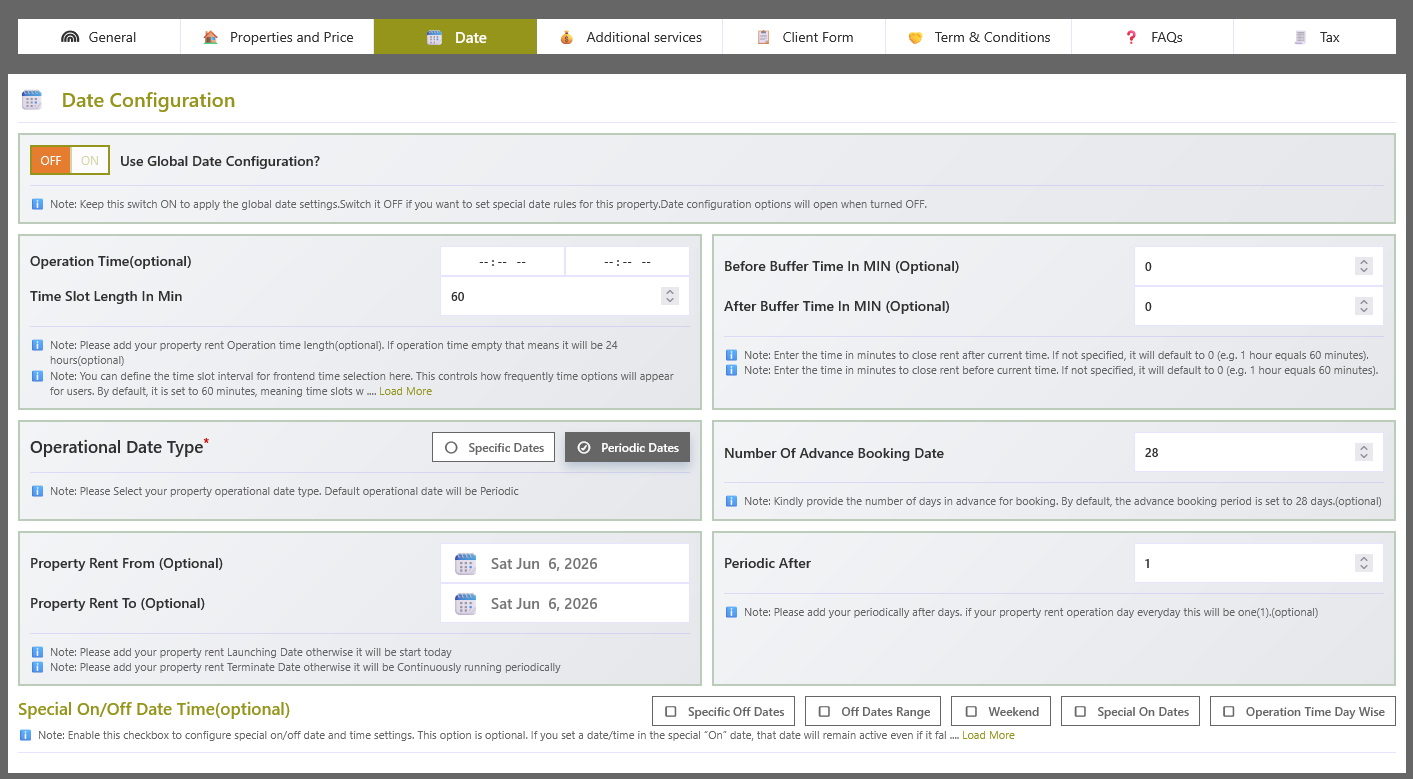
Task: Click Load More in Special On/Off note
Action: pyautogui.click(x=988, y=735)
